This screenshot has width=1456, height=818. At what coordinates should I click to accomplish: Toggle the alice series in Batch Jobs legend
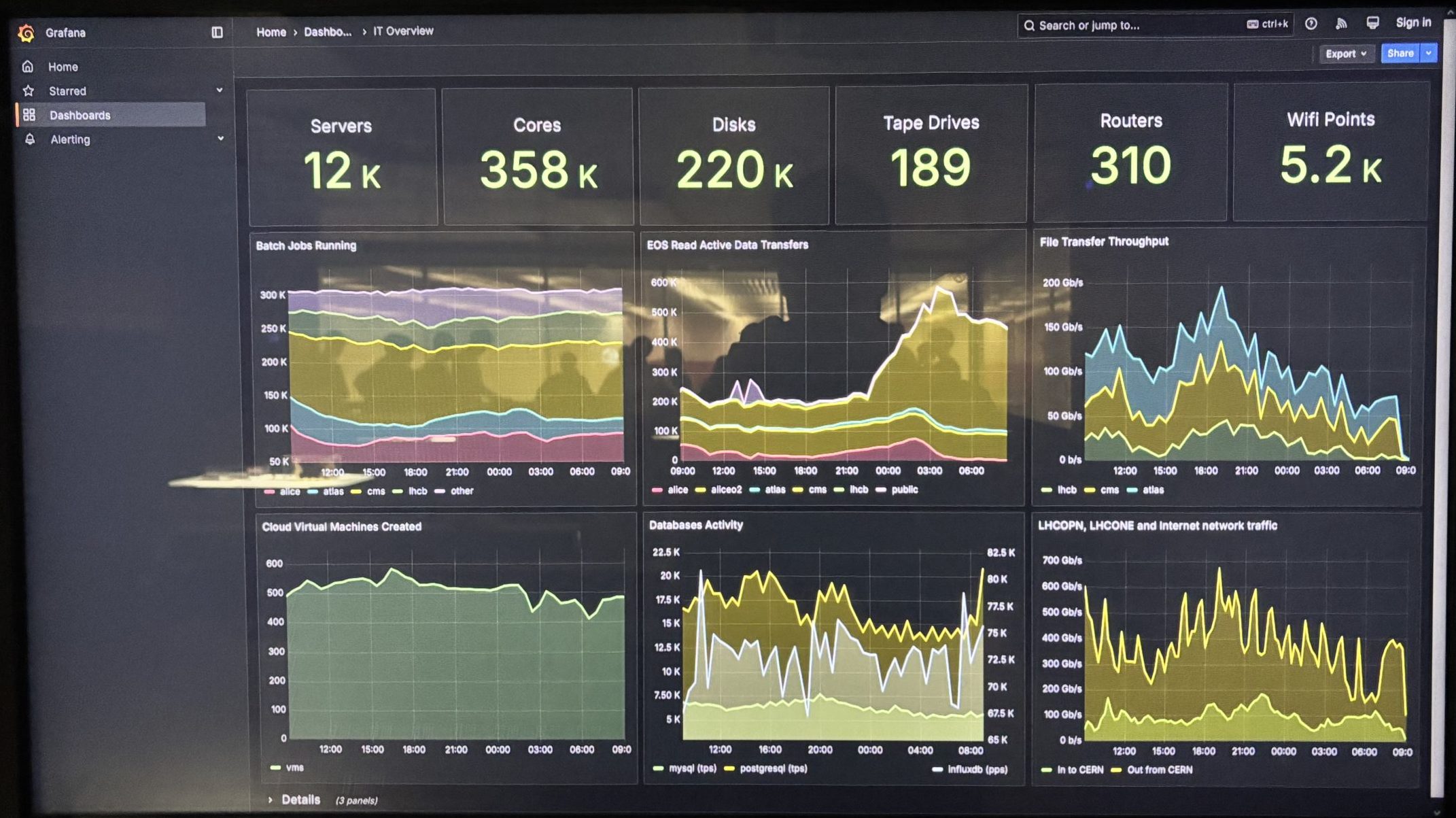tap(290, 491)
